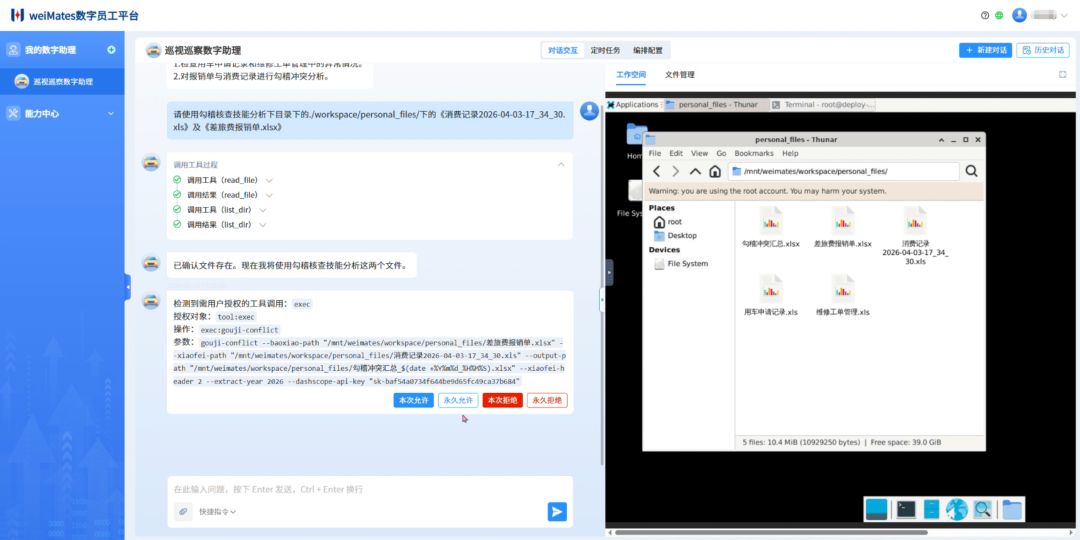Click the 永久拒绝 button
This screenshot has width=1080, height=540.
pos(547,400)
